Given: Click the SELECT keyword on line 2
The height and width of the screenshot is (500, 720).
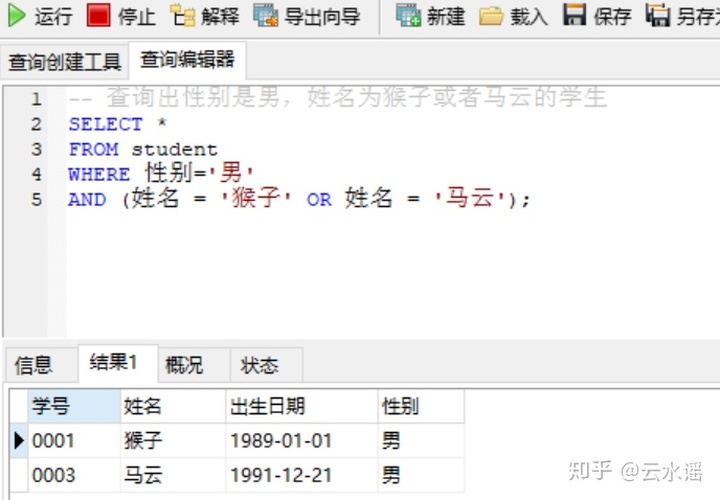Looking at the screenshot, I should click(x=106, y=124).
